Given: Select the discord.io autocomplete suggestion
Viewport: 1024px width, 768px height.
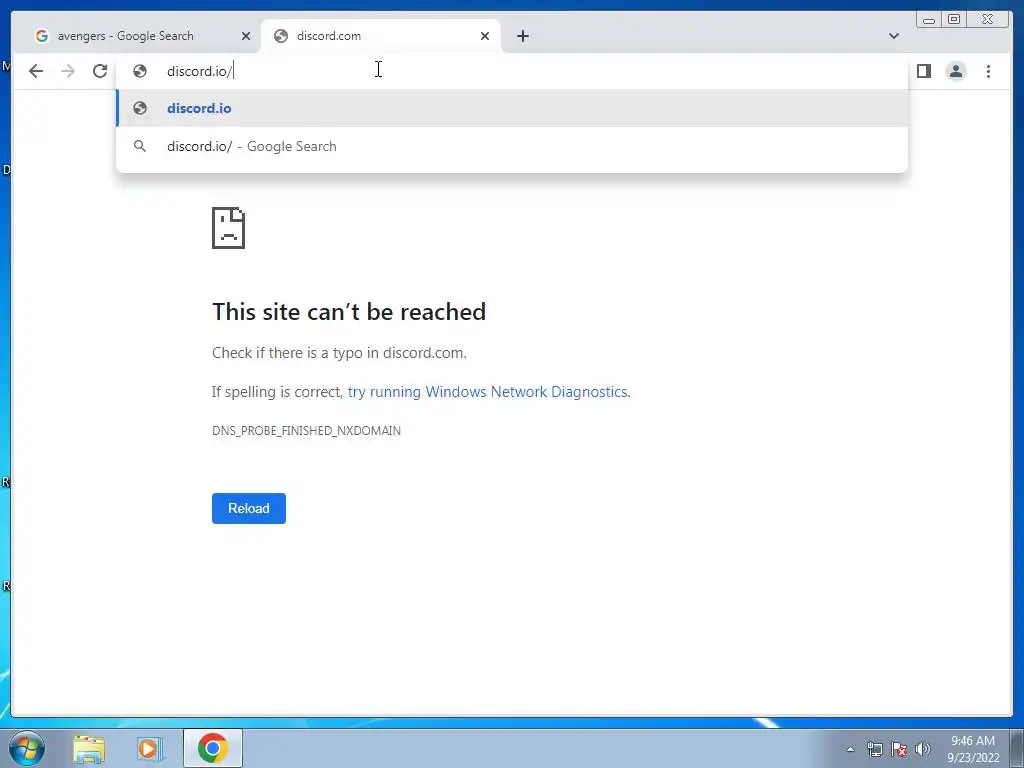Looking at the screenshot, I should [x=512, y=108].
